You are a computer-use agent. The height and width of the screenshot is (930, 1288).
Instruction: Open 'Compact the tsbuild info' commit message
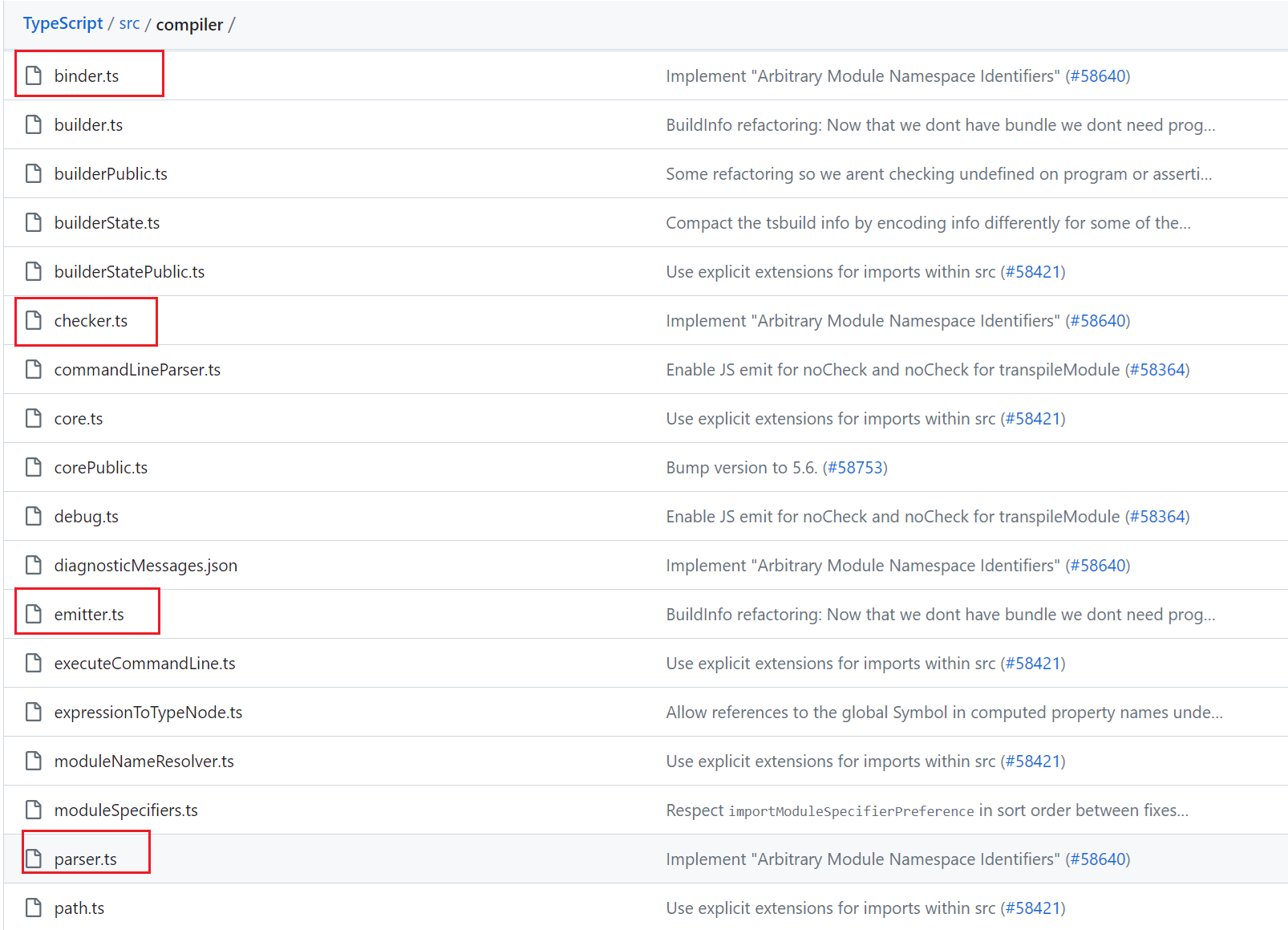[x=929, y=222]
